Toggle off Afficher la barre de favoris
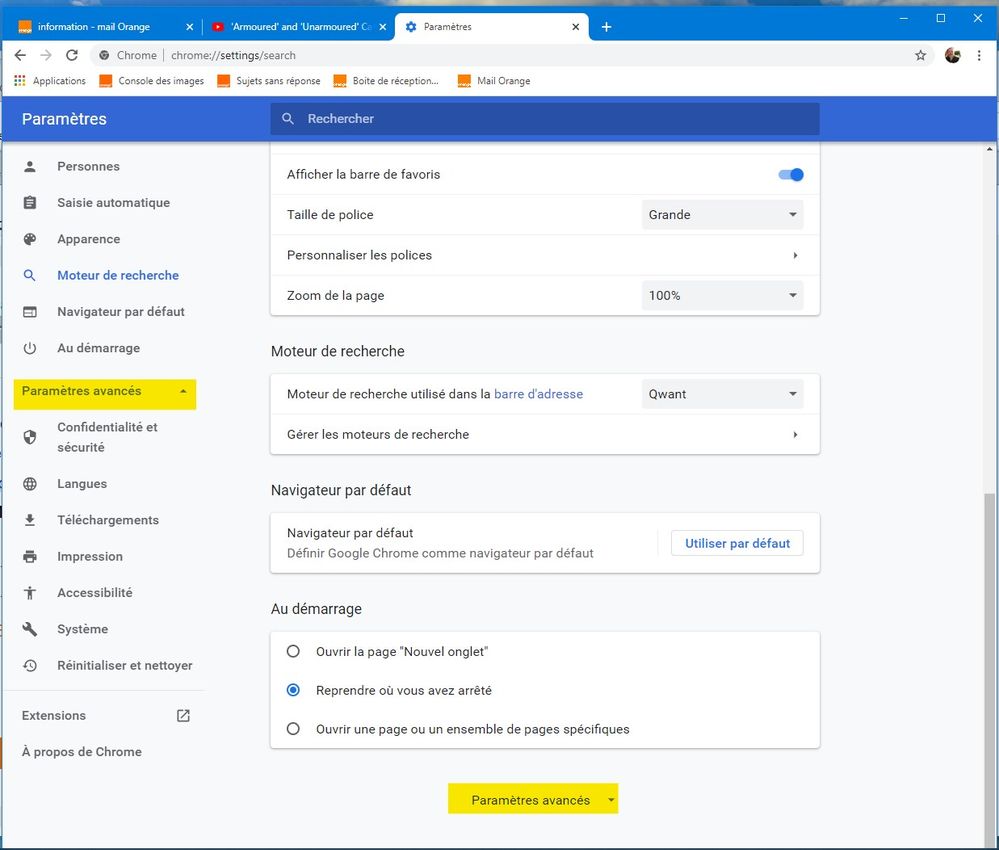This screenshot has width=999, height=850. click(791, 175)
